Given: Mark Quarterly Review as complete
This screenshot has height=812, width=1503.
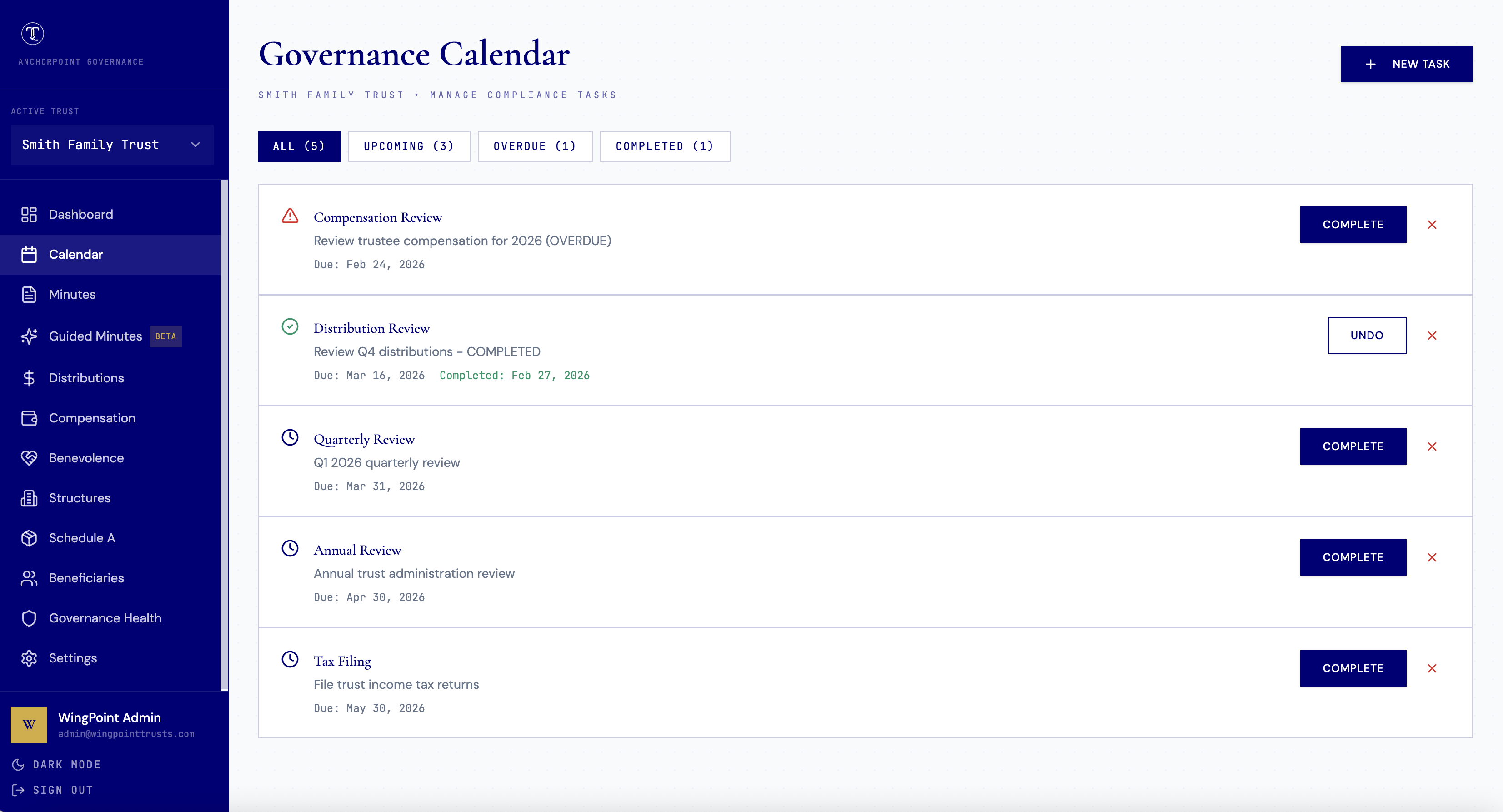Looking at the screenshot, I should pyautogui.click(x=1353, y=446).
